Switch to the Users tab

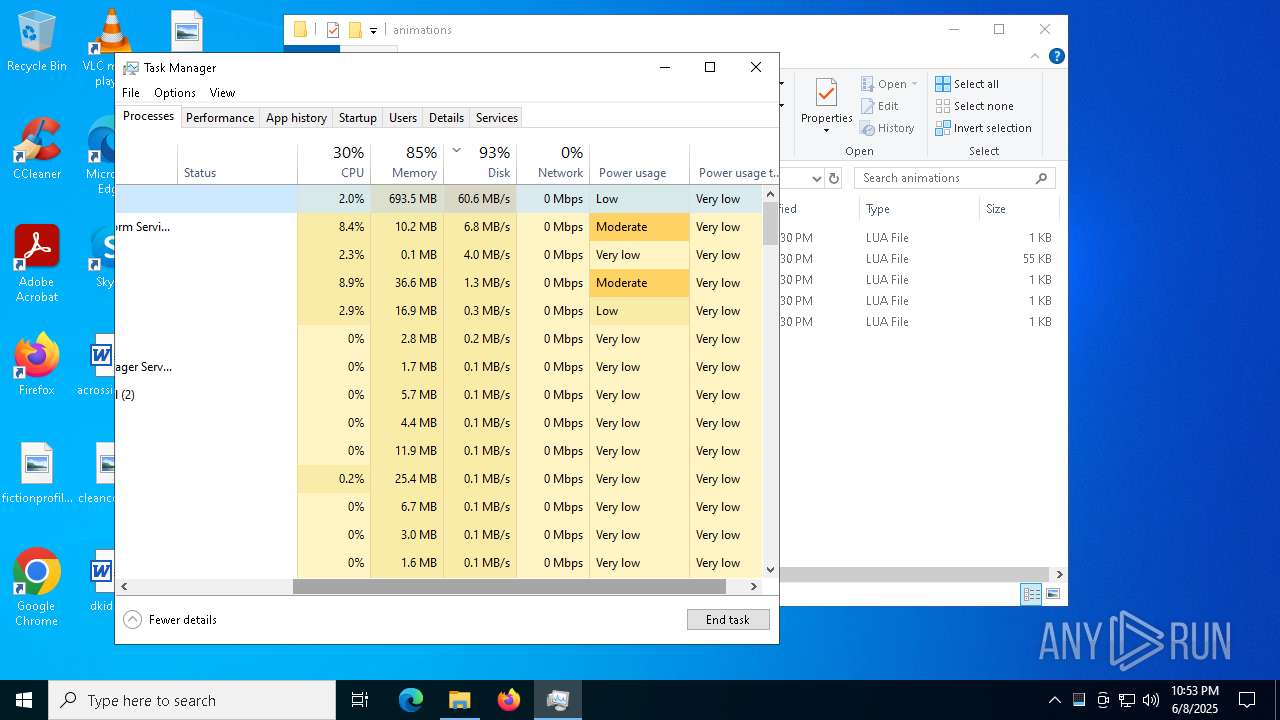point(403,118)
